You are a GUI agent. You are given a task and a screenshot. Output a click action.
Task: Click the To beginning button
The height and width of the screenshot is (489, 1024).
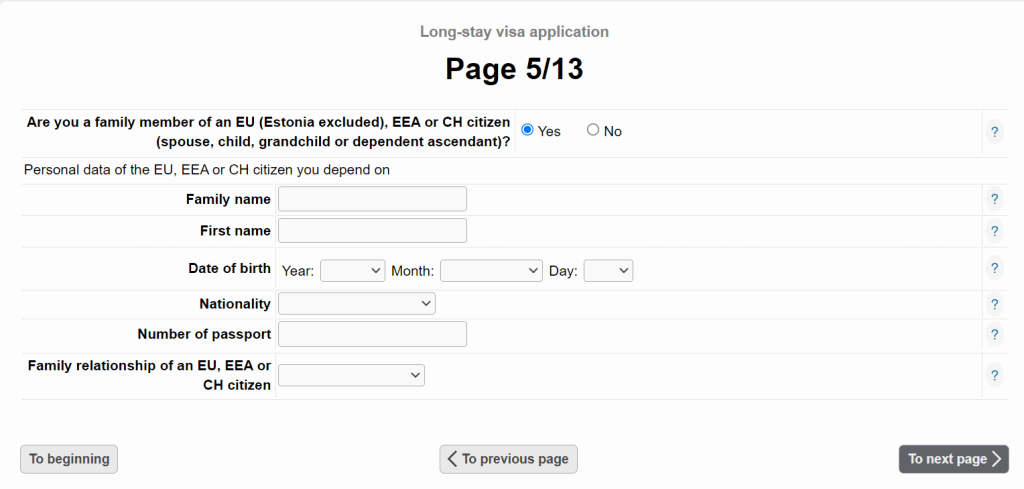[x=69, y=459]
